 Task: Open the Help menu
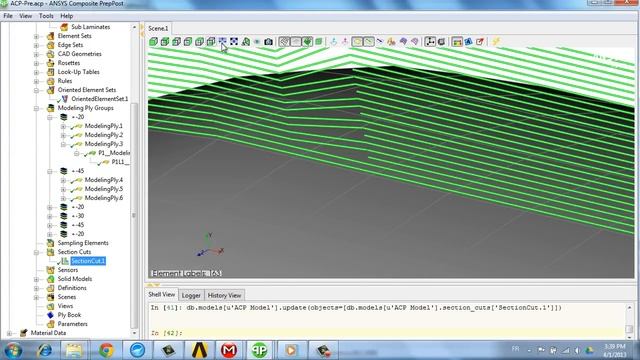67,16
